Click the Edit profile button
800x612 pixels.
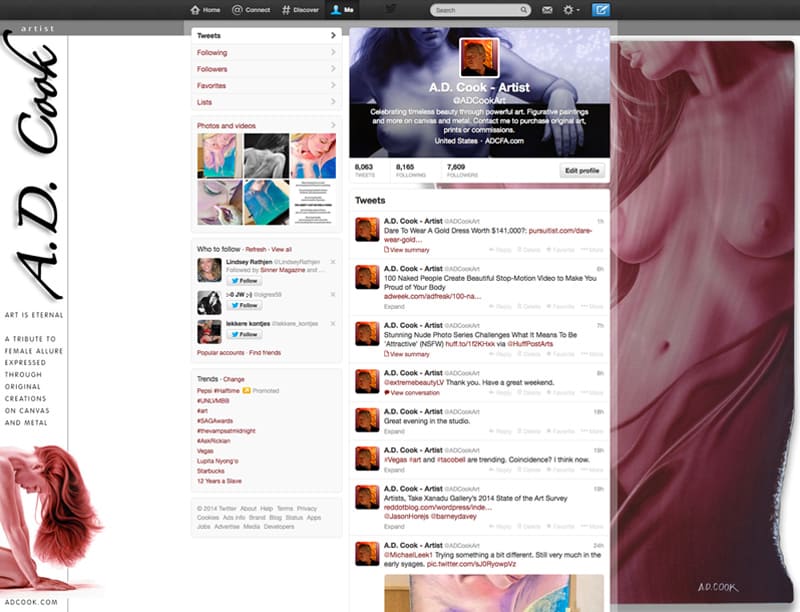point(582,170)
